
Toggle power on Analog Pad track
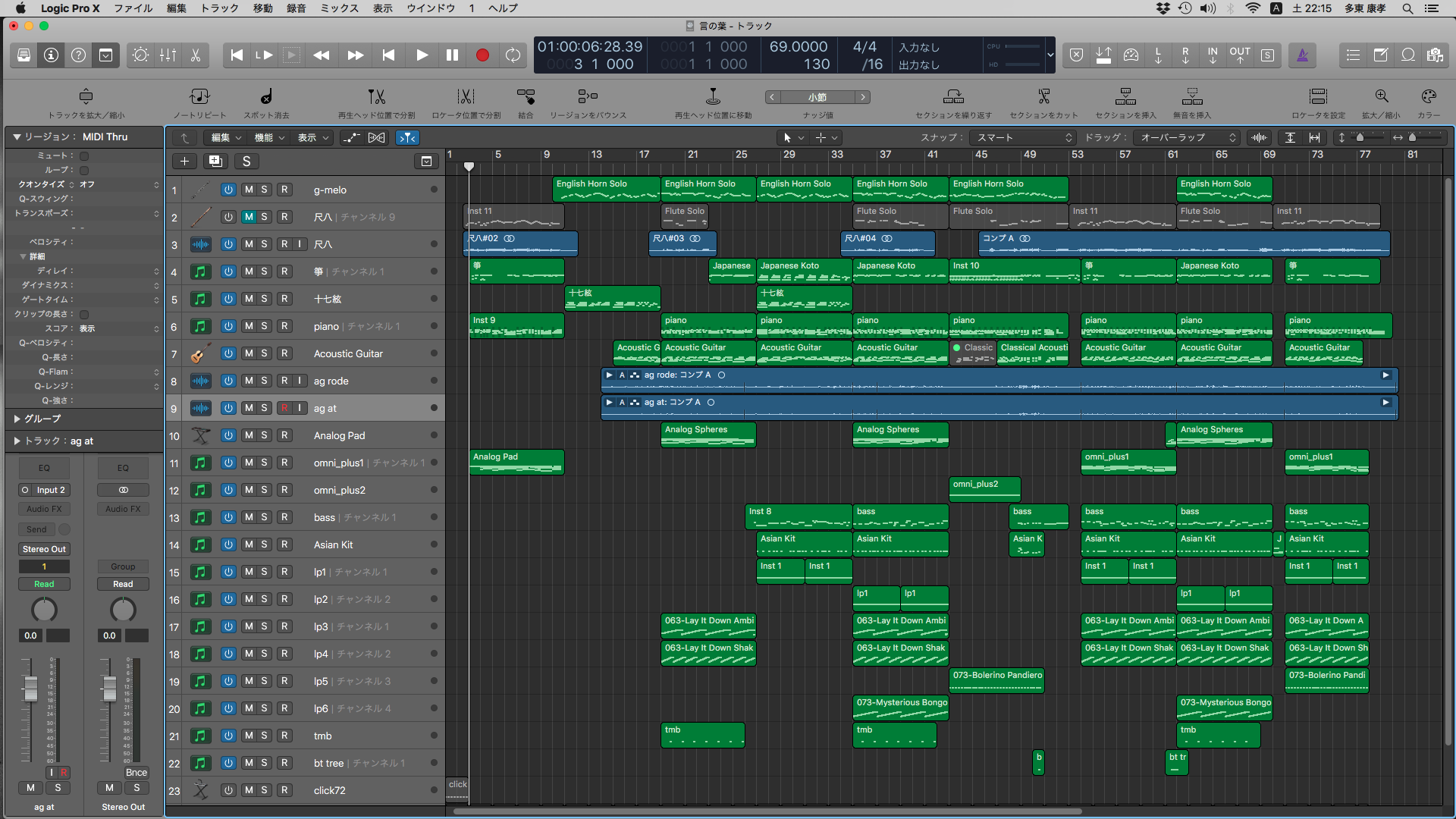[x=228, y=435]
